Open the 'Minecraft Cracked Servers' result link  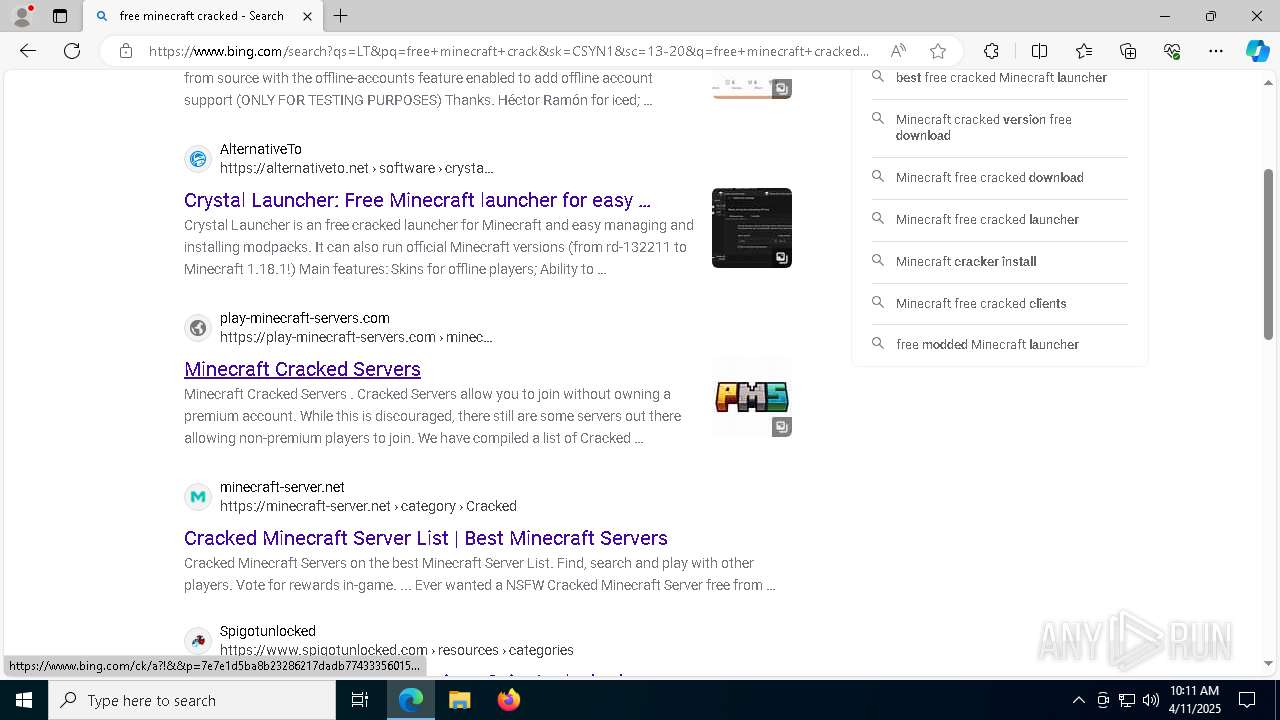tap(302, 369)
